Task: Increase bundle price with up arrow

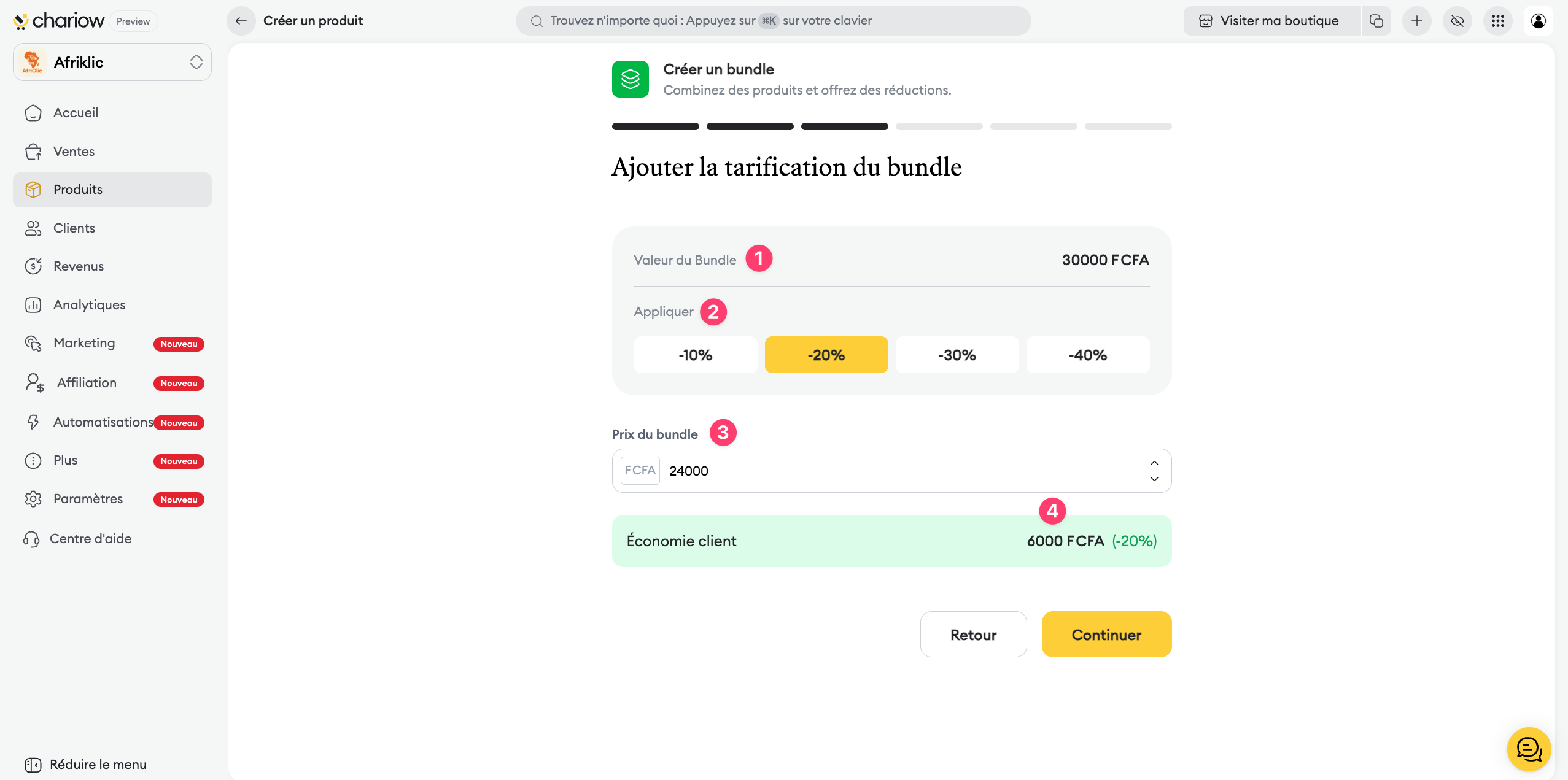Action: pyautogui.click(x=1154, y=463)
